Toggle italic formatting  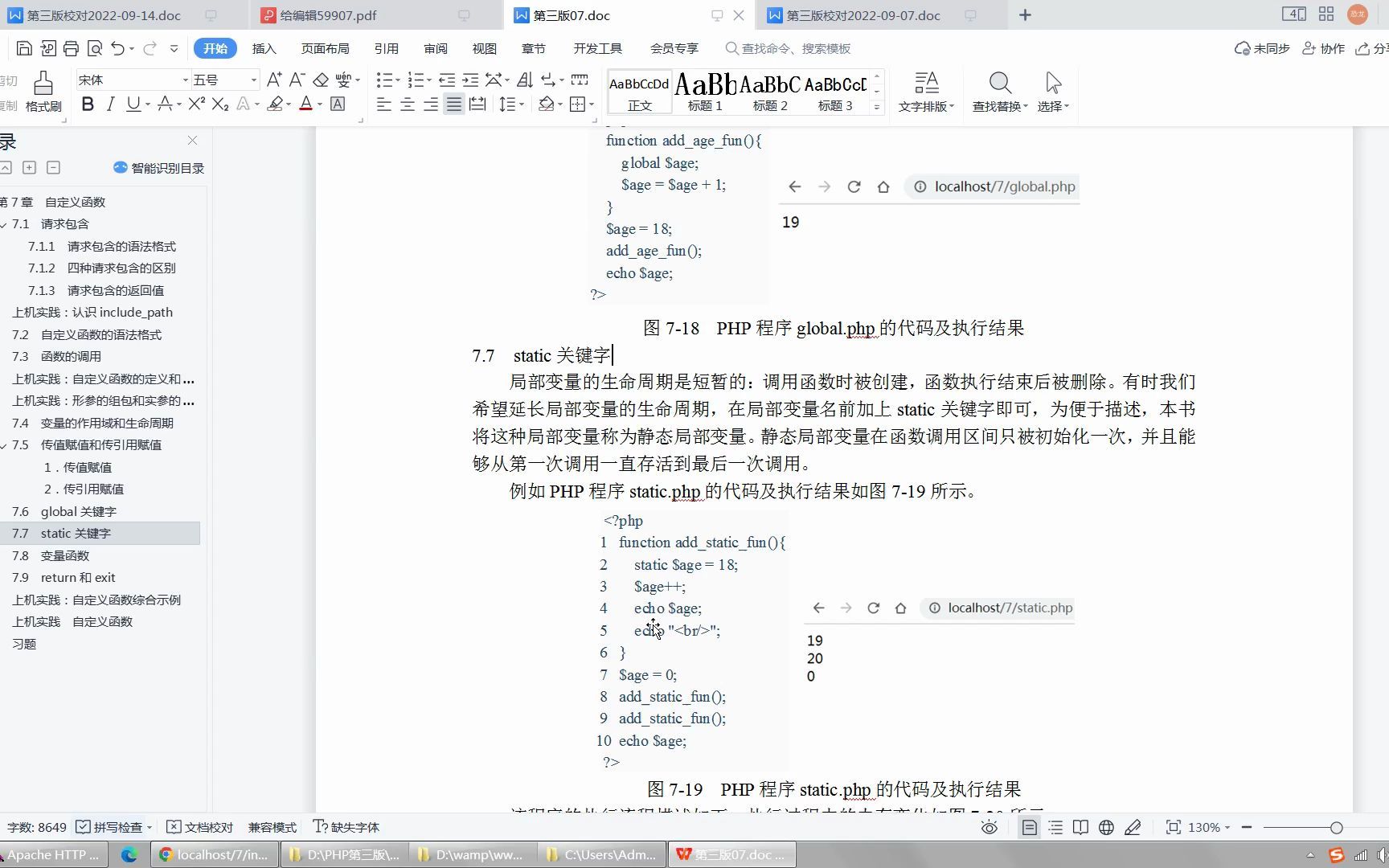click(111, 104)
